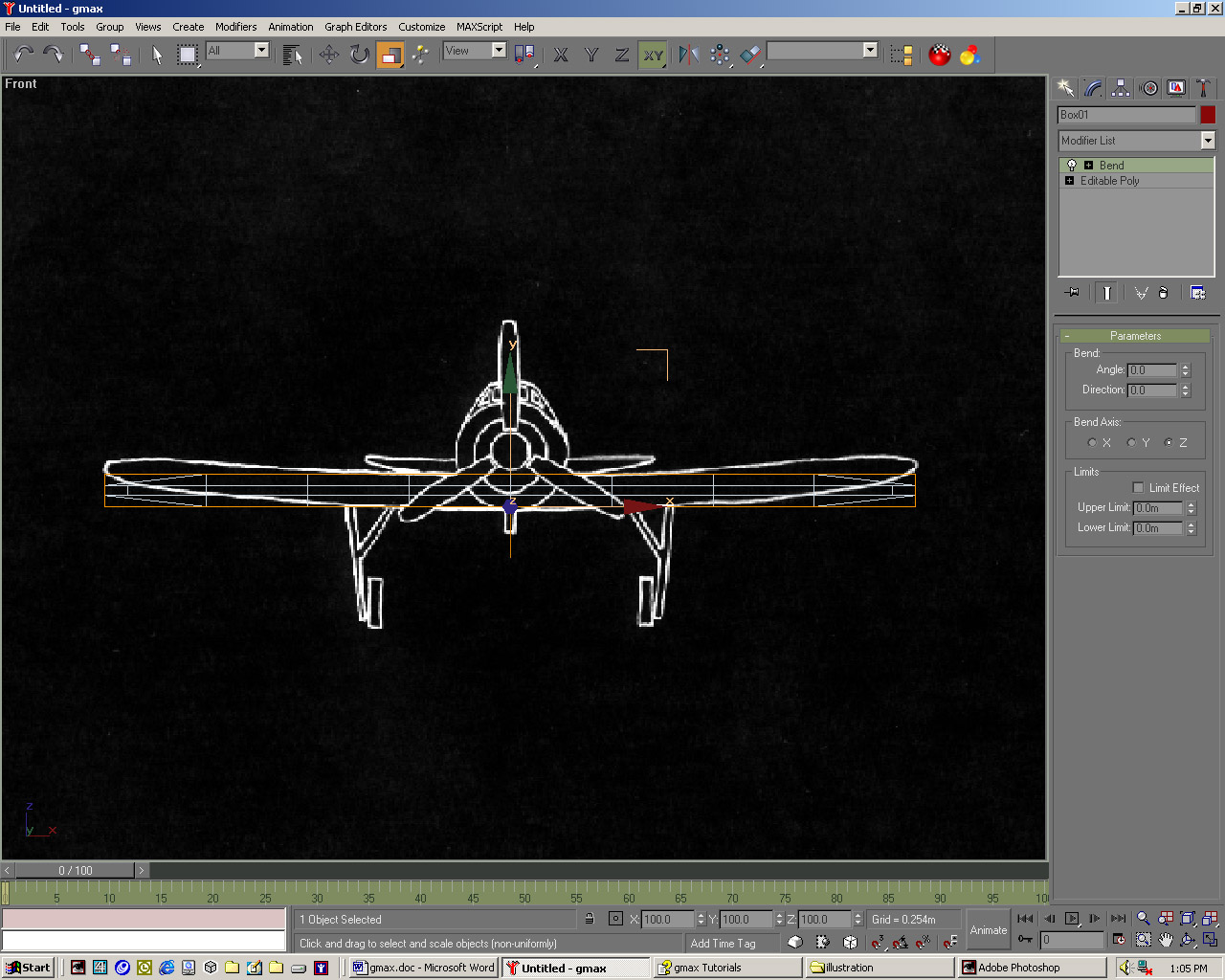Open the Modifiers menu
The height and width of the screenshot is (980, 1225).
pos(235,27)
